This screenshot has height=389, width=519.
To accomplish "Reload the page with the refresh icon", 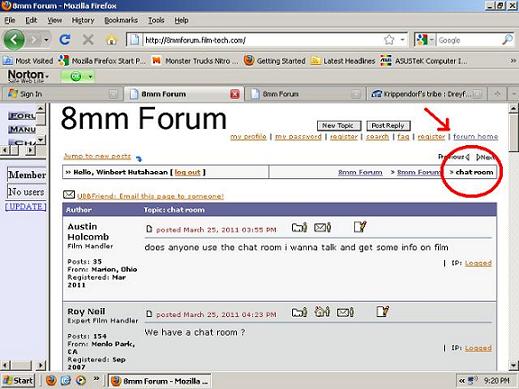I will click(65, 40).
